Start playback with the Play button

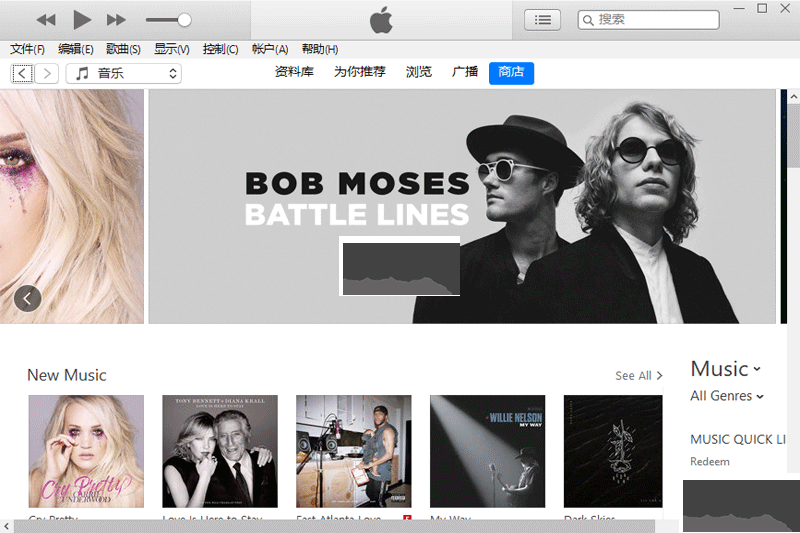(x=82, y=20)
